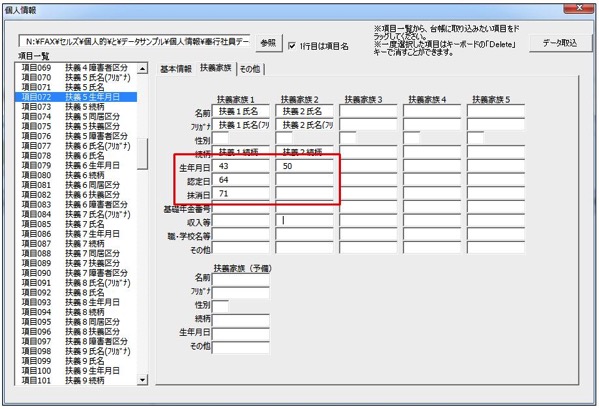Click the item list scroll-up arrow

point(142,68)
